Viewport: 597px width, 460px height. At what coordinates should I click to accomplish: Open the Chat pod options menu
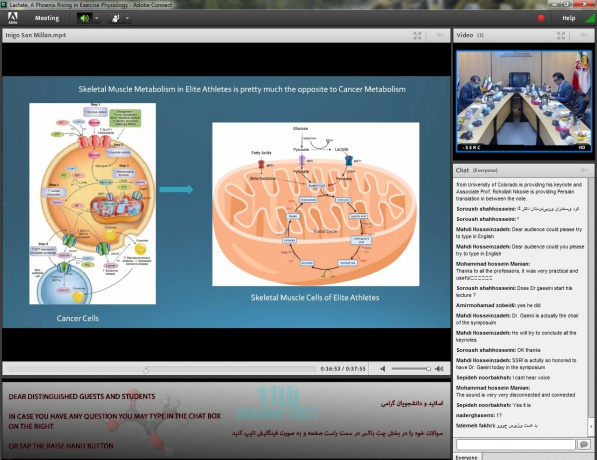(x=584, y=170)
